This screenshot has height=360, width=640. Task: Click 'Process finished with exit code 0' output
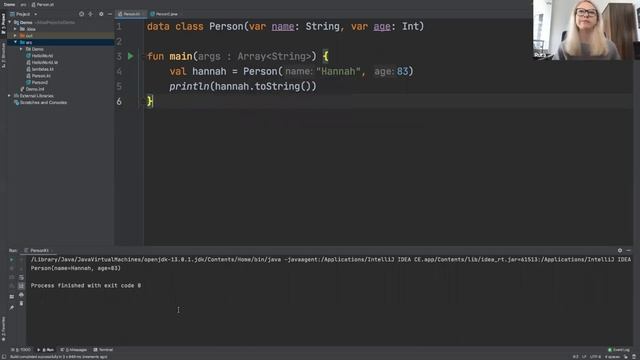pyautogui.click(x=86, y=286)
